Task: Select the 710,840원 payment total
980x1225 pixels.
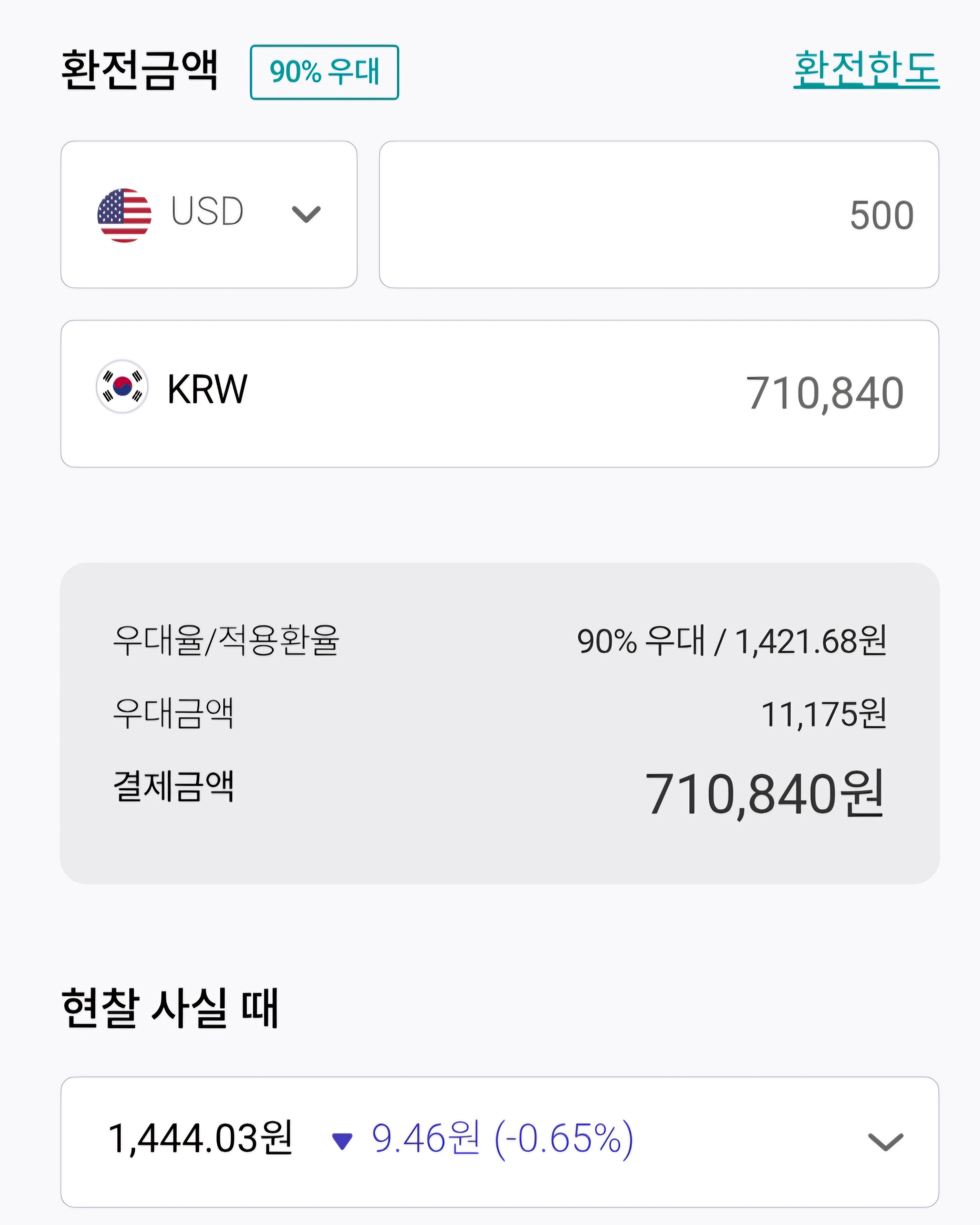Action: point(764,794)
